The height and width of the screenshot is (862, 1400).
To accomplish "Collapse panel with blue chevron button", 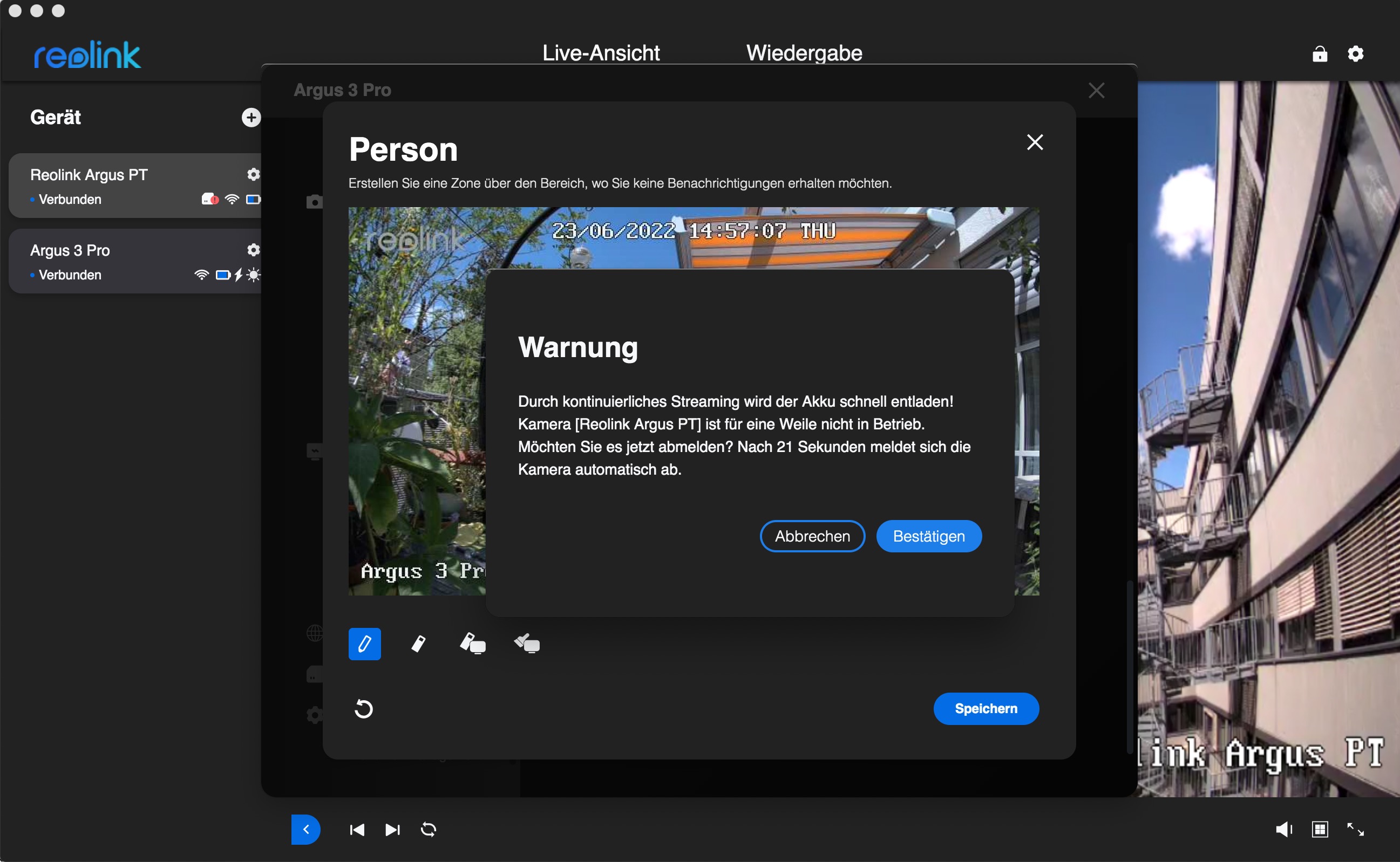I will coord(305,829).
